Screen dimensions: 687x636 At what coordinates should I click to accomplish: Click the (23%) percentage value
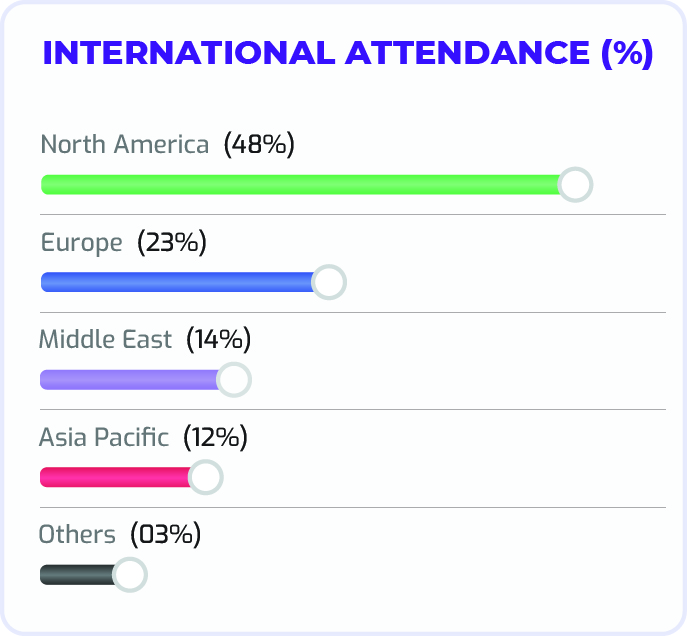(x=172, y=243)
